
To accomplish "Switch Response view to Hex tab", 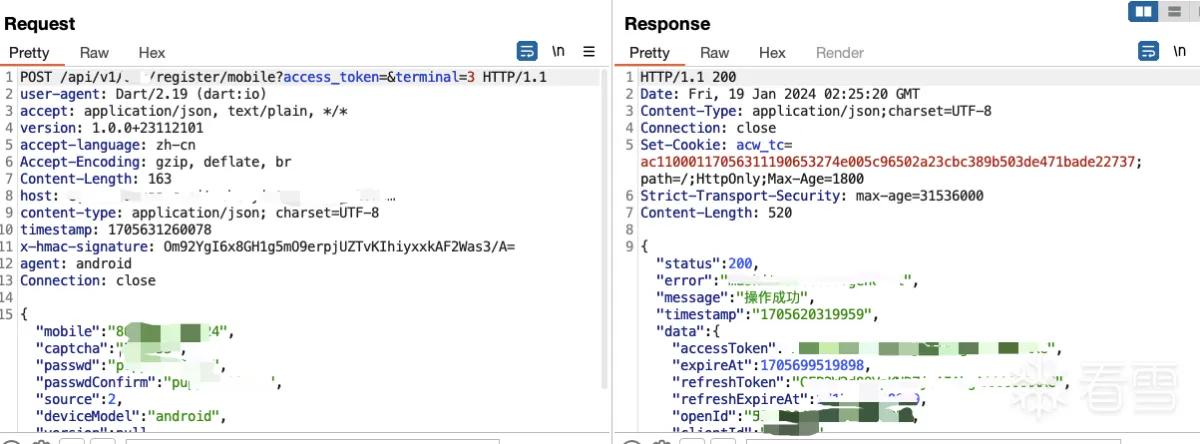I will [772, 52].
